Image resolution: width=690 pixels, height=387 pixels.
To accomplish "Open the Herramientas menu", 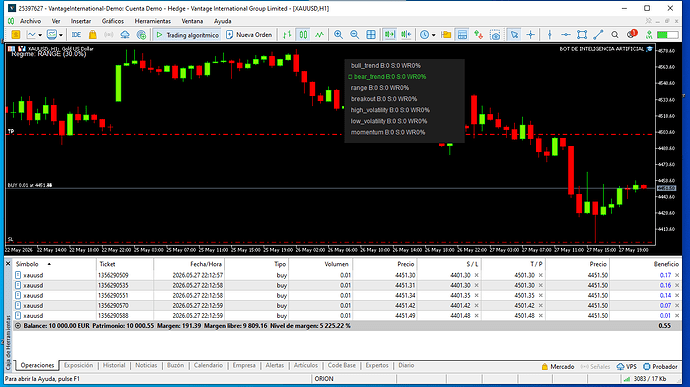I will coord(153,21).
